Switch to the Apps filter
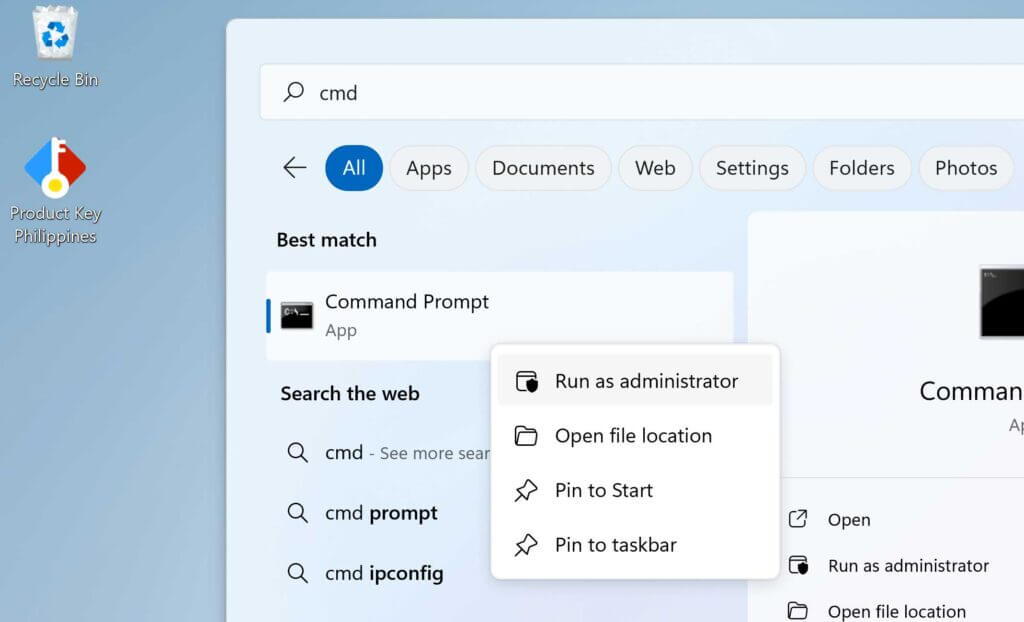Image resolution: width=1024 pixels, height=622 pixels. pyautogui.click(x=429, y=168)
